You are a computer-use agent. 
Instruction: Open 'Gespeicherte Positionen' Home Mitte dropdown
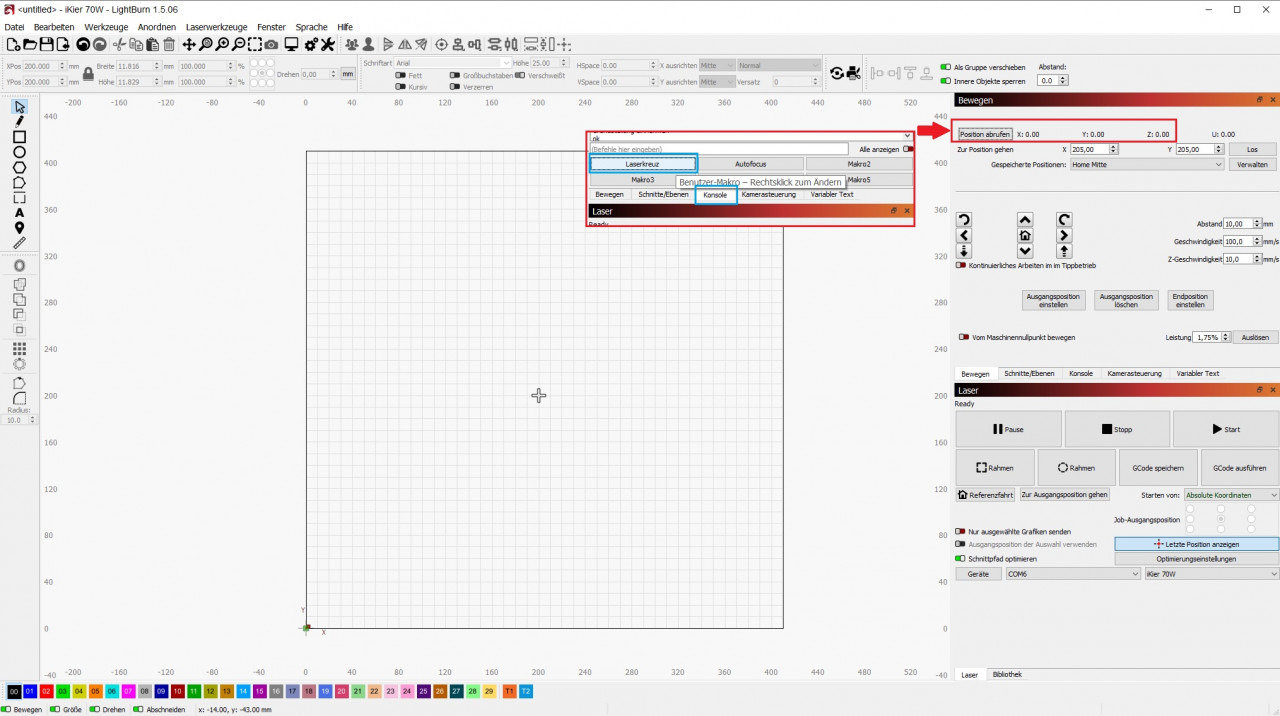pos(1146,164)
